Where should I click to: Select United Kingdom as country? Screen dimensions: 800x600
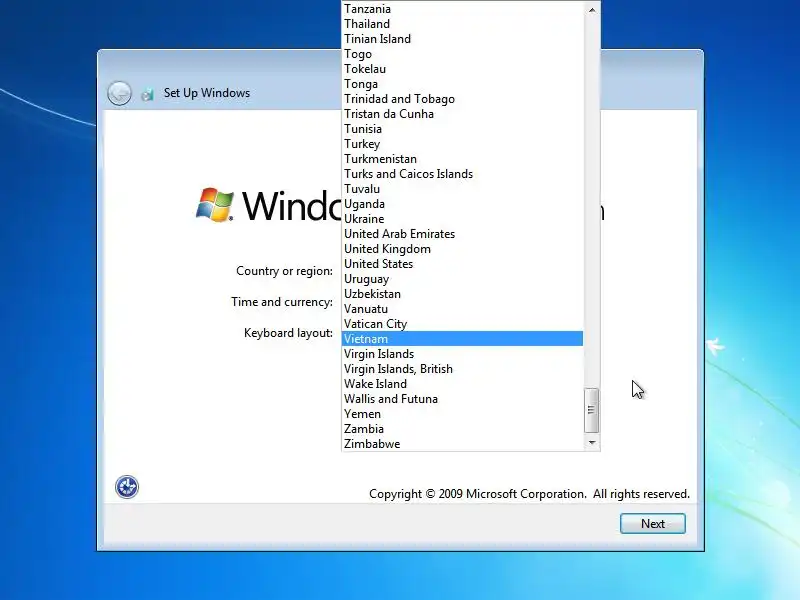point(462,249)
